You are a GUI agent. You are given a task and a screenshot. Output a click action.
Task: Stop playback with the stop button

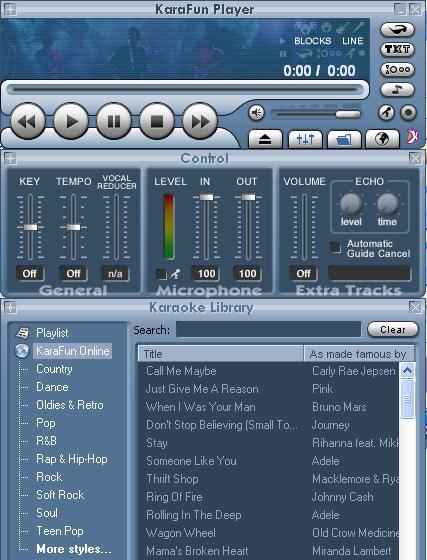pyautogui.click(x=157, y=121)
